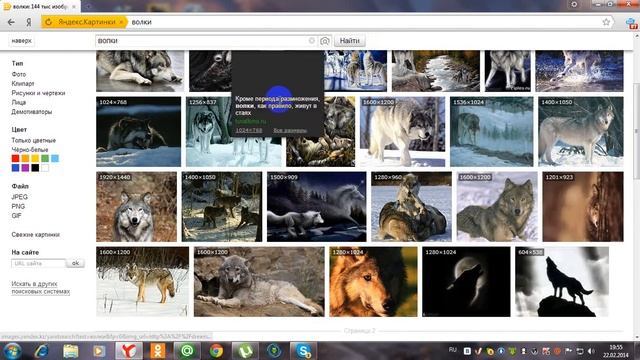This screenshot has height=360, width=640.
Task: Pick the purple color swatch
Action: point(25,168)
